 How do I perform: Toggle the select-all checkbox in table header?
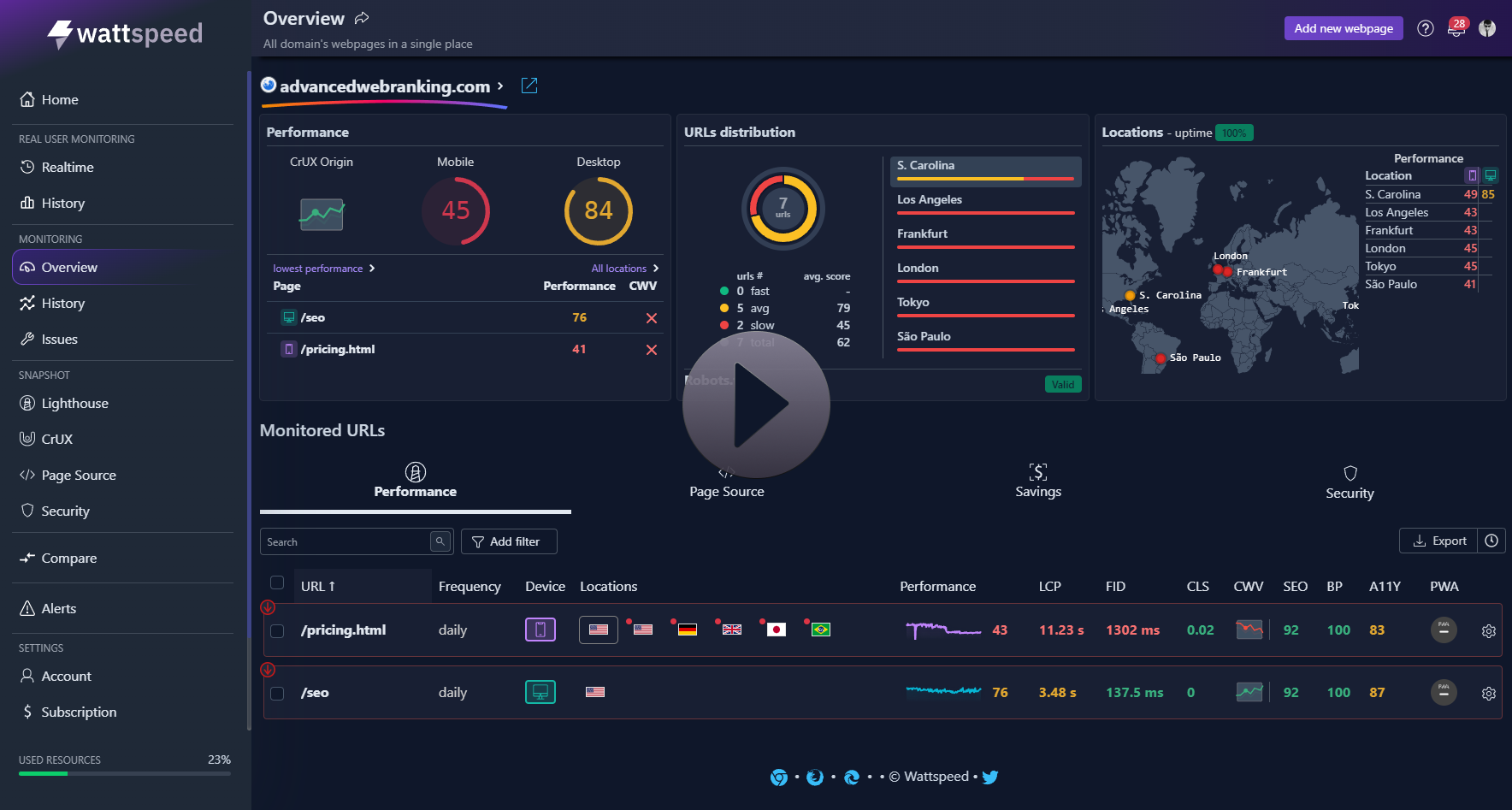277,582
